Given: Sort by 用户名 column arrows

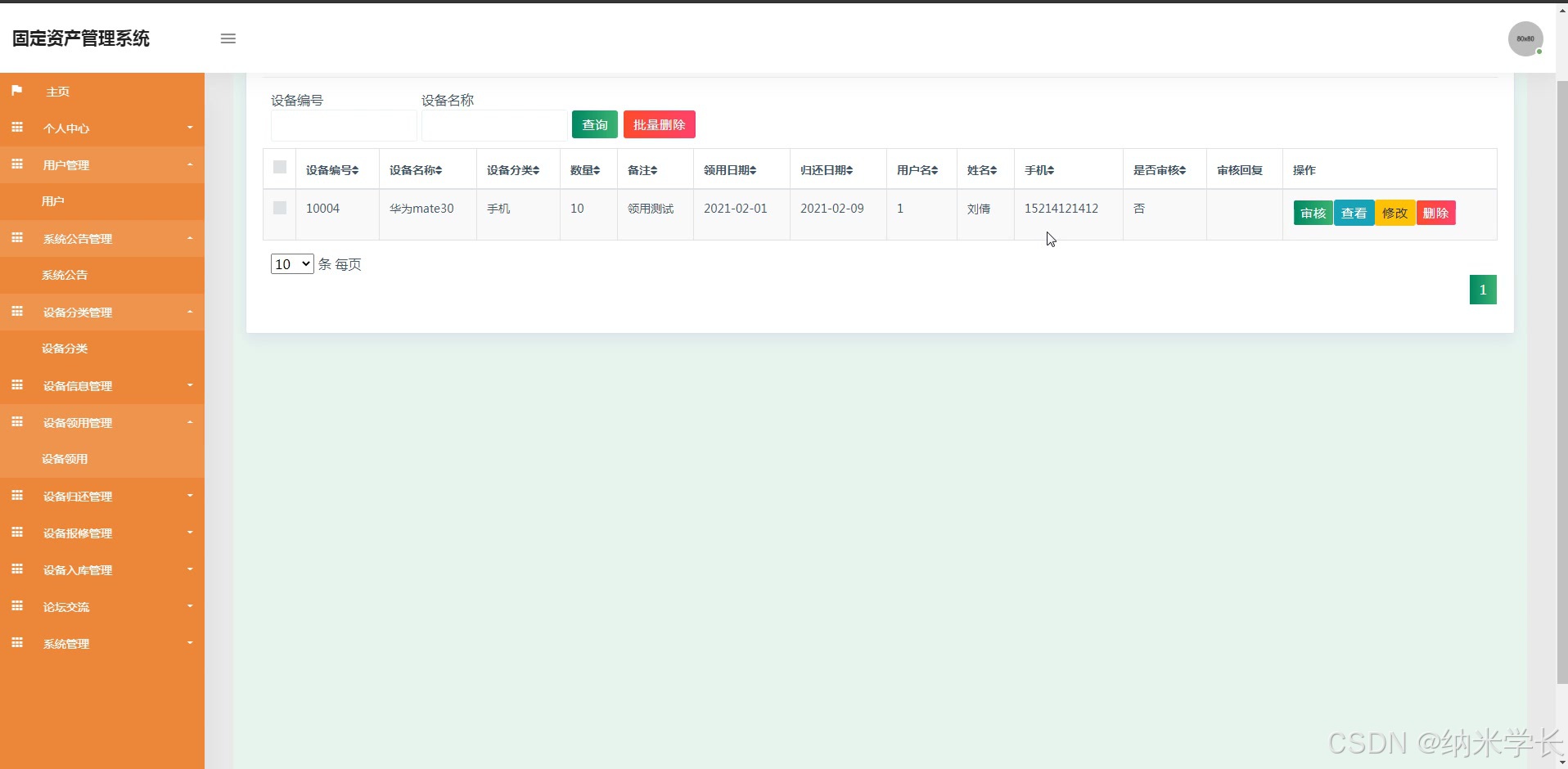Looking at the screenshot, I should tap(935, 170).
